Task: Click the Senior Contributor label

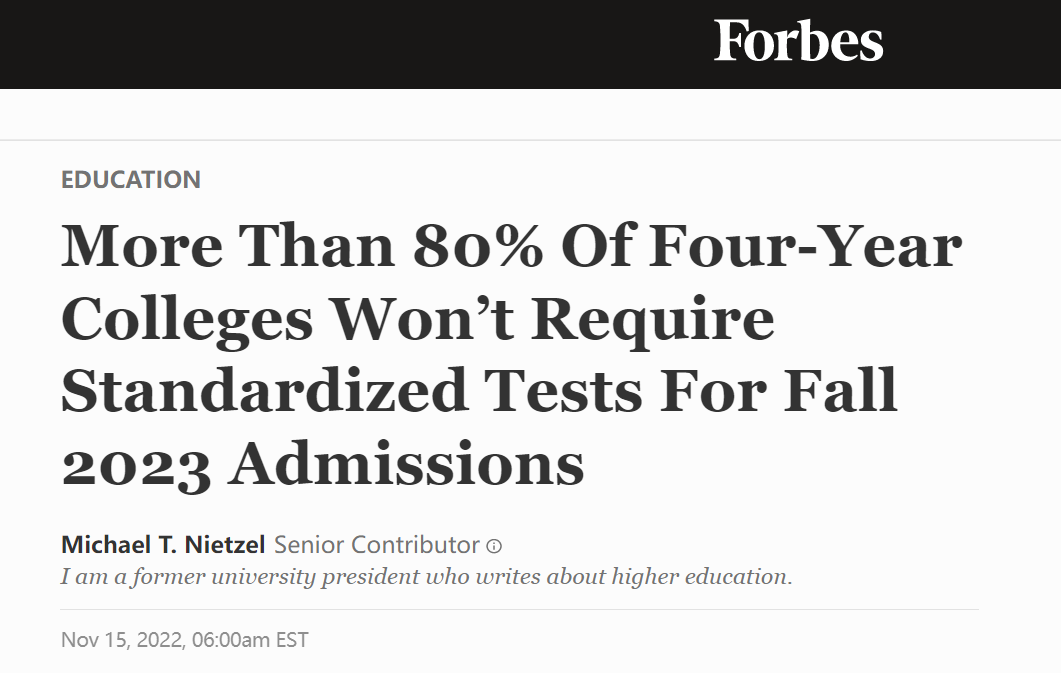Action: click(x=377, y=544)
